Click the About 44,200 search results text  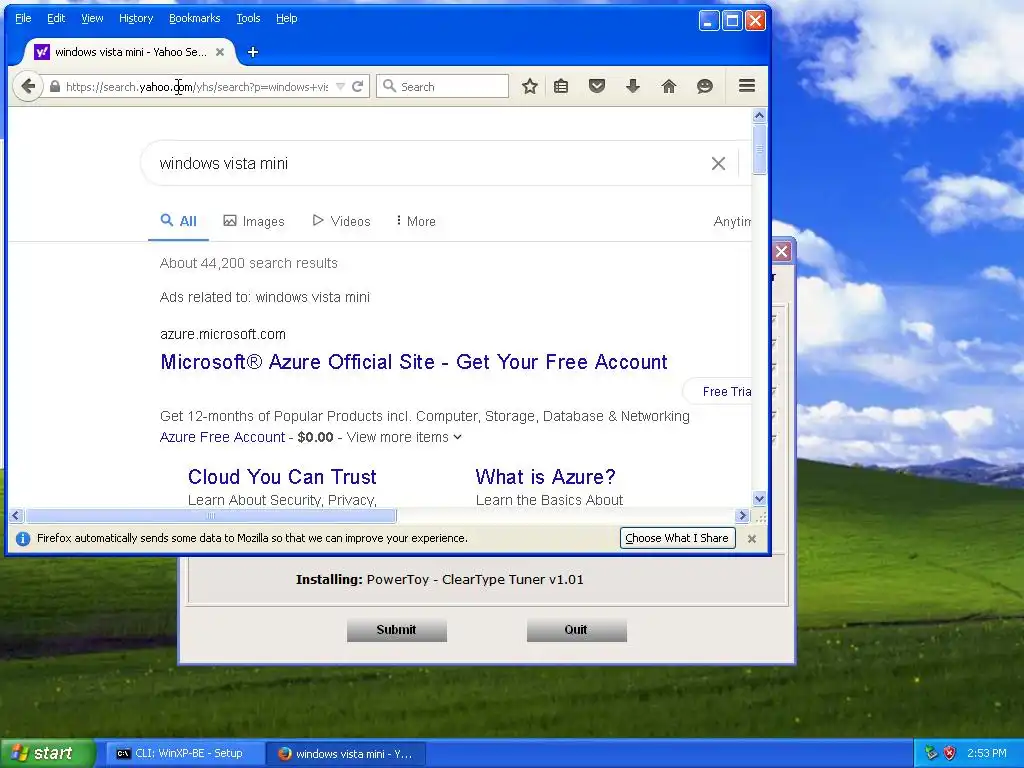[249, 263]
